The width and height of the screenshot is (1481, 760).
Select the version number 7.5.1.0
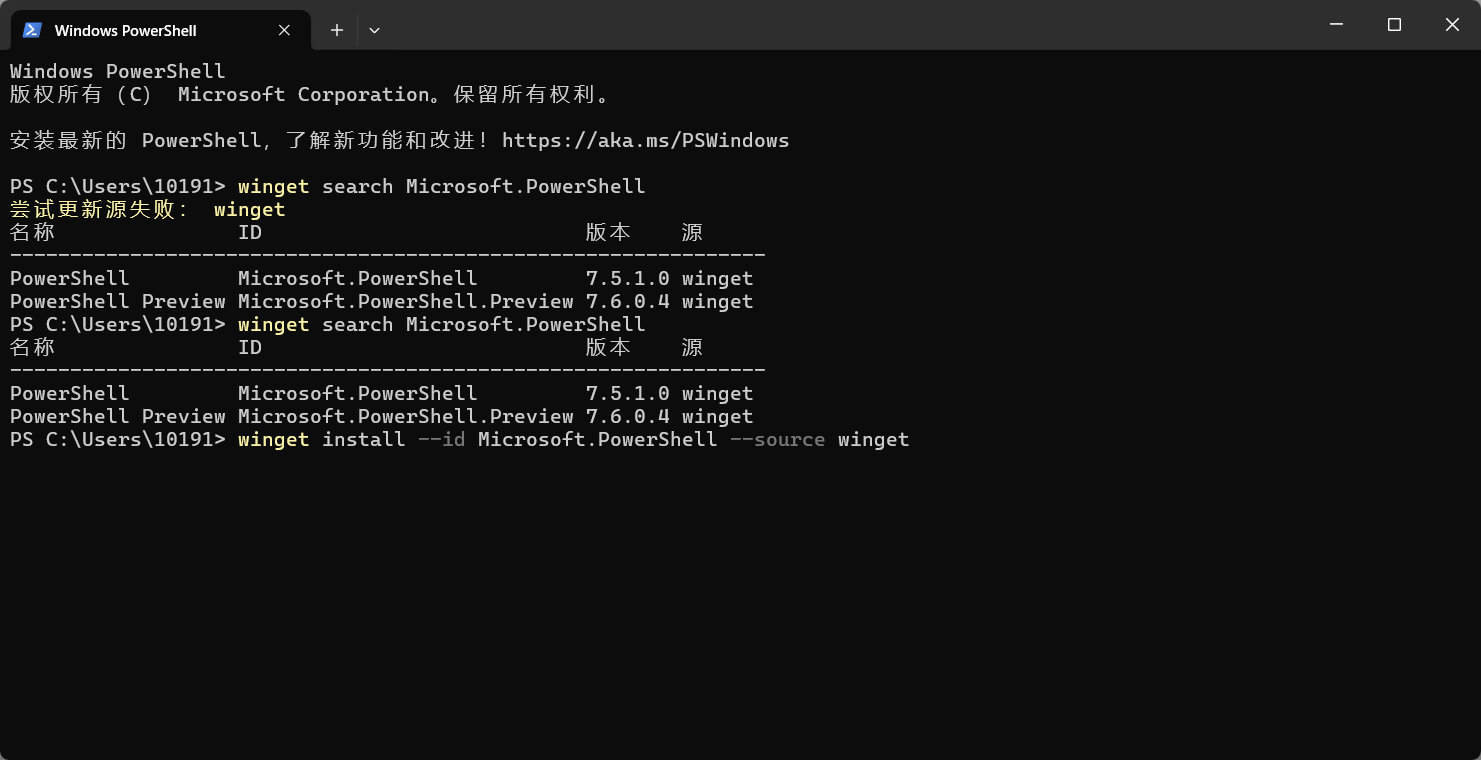(628, 278)
